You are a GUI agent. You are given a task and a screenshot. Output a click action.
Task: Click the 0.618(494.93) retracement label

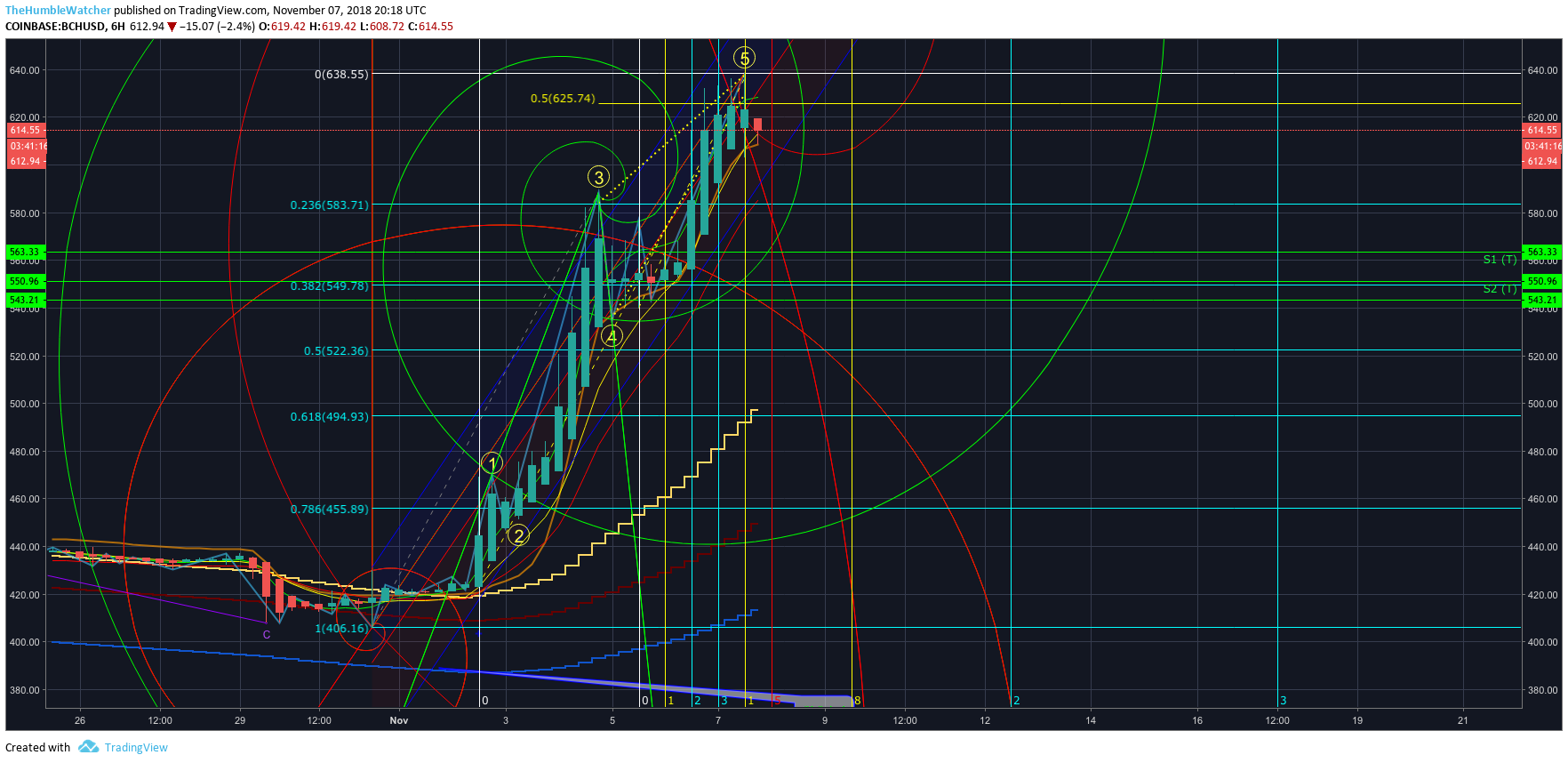point(330,417)
